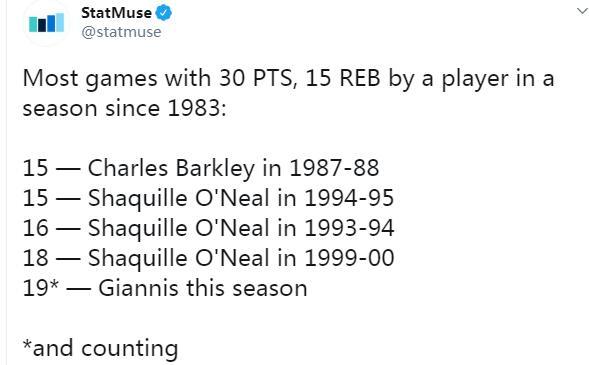This screenshot has width=589, height=365.
Task: Click the "1999-00" season text
Action: [349, 258]
